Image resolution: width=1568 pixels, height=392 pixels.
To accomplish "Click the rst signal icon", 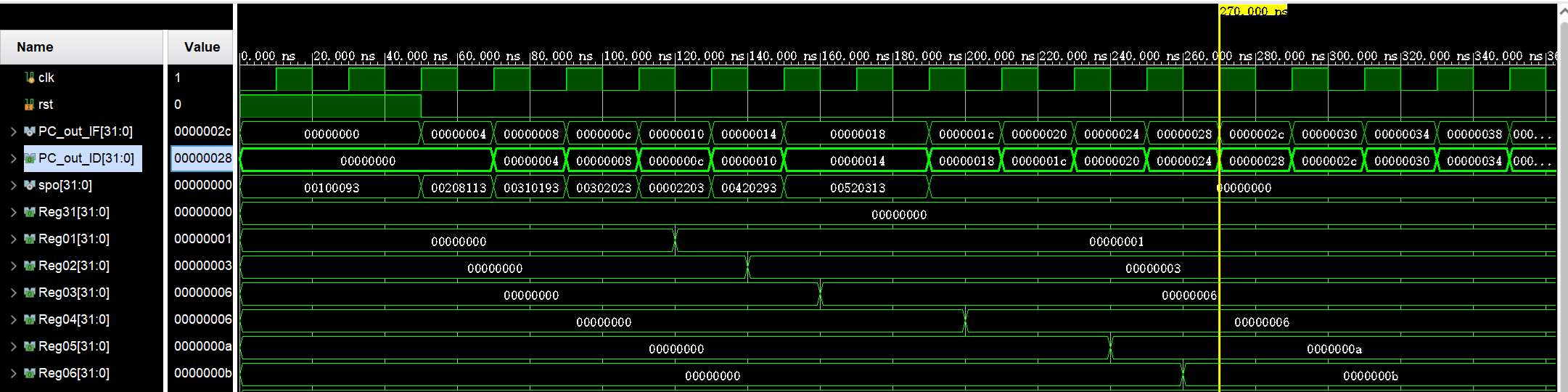I will pos(30,105).
